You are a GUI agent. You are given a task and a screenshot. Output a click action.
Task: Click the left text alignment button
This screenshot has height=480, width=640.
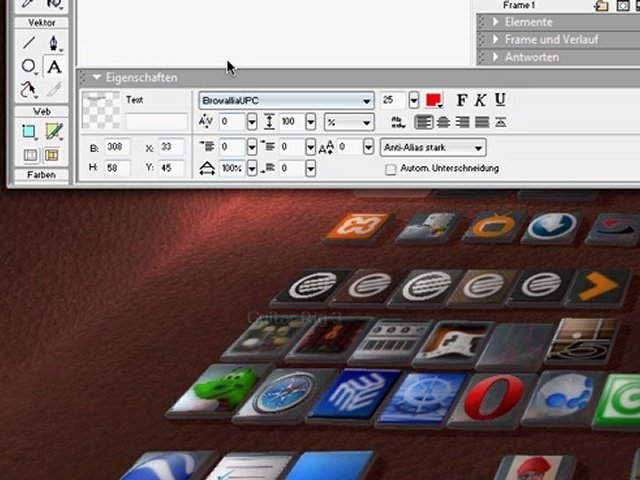423,122
